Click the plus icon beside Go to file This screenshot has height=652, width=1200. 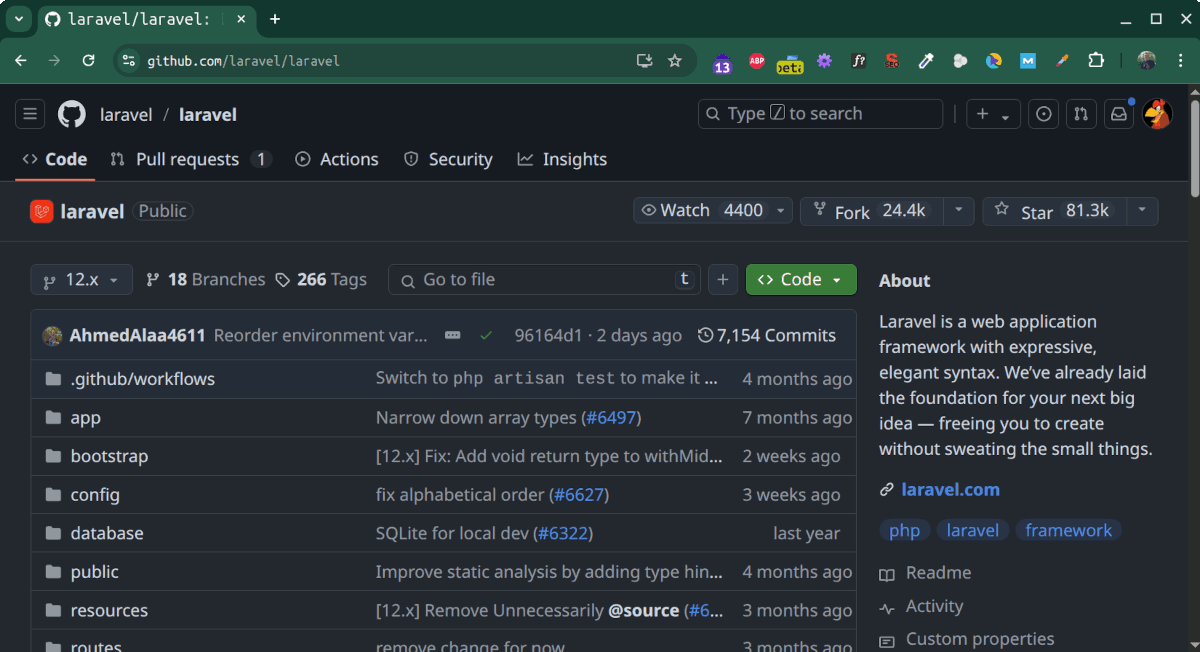click(x=723, y=280)
